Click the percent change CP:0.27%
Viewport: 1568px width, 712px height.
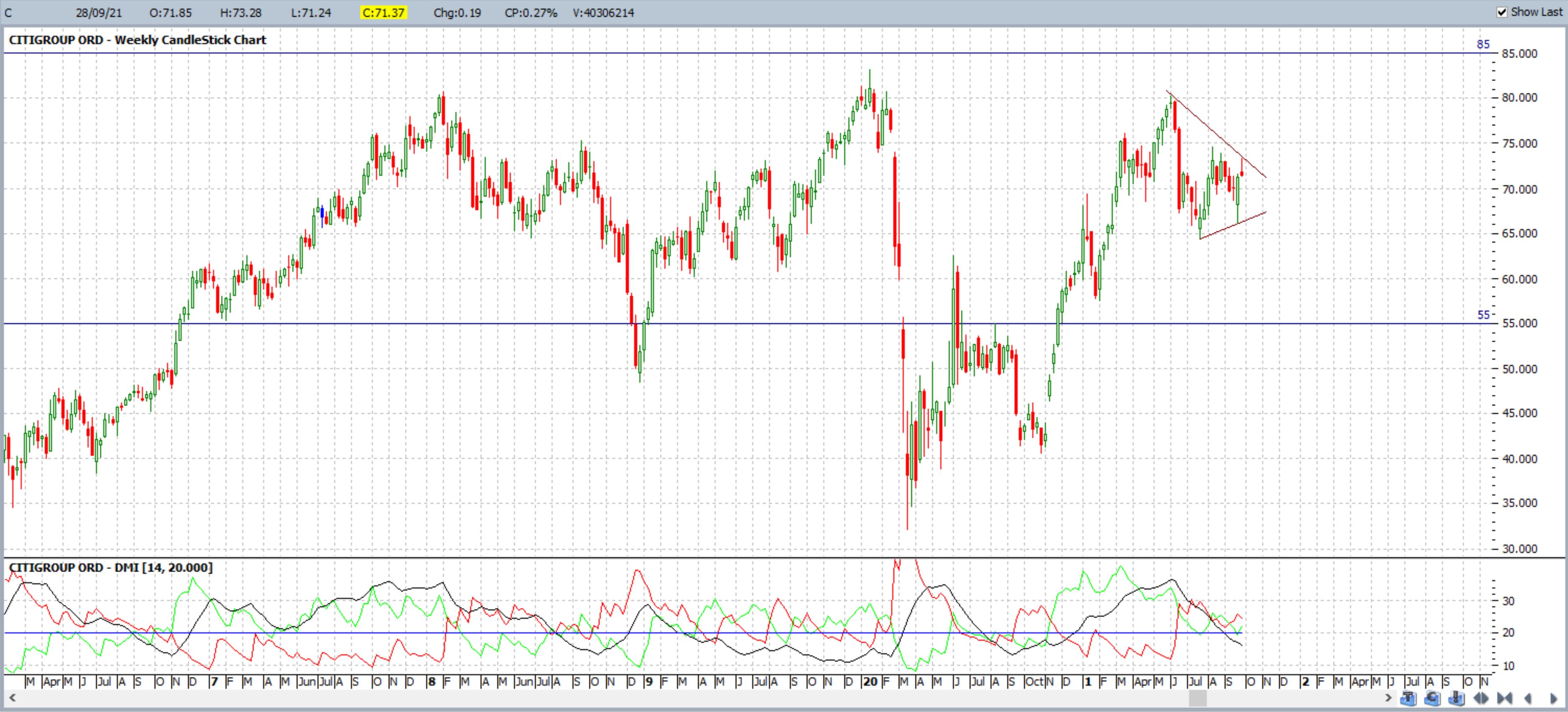pos(531,13)
